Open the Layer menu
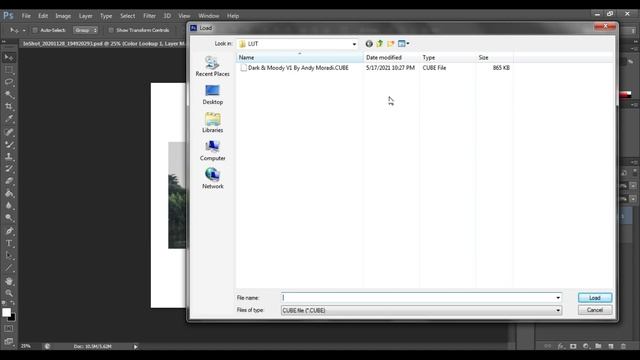 (x=85, y=16)
